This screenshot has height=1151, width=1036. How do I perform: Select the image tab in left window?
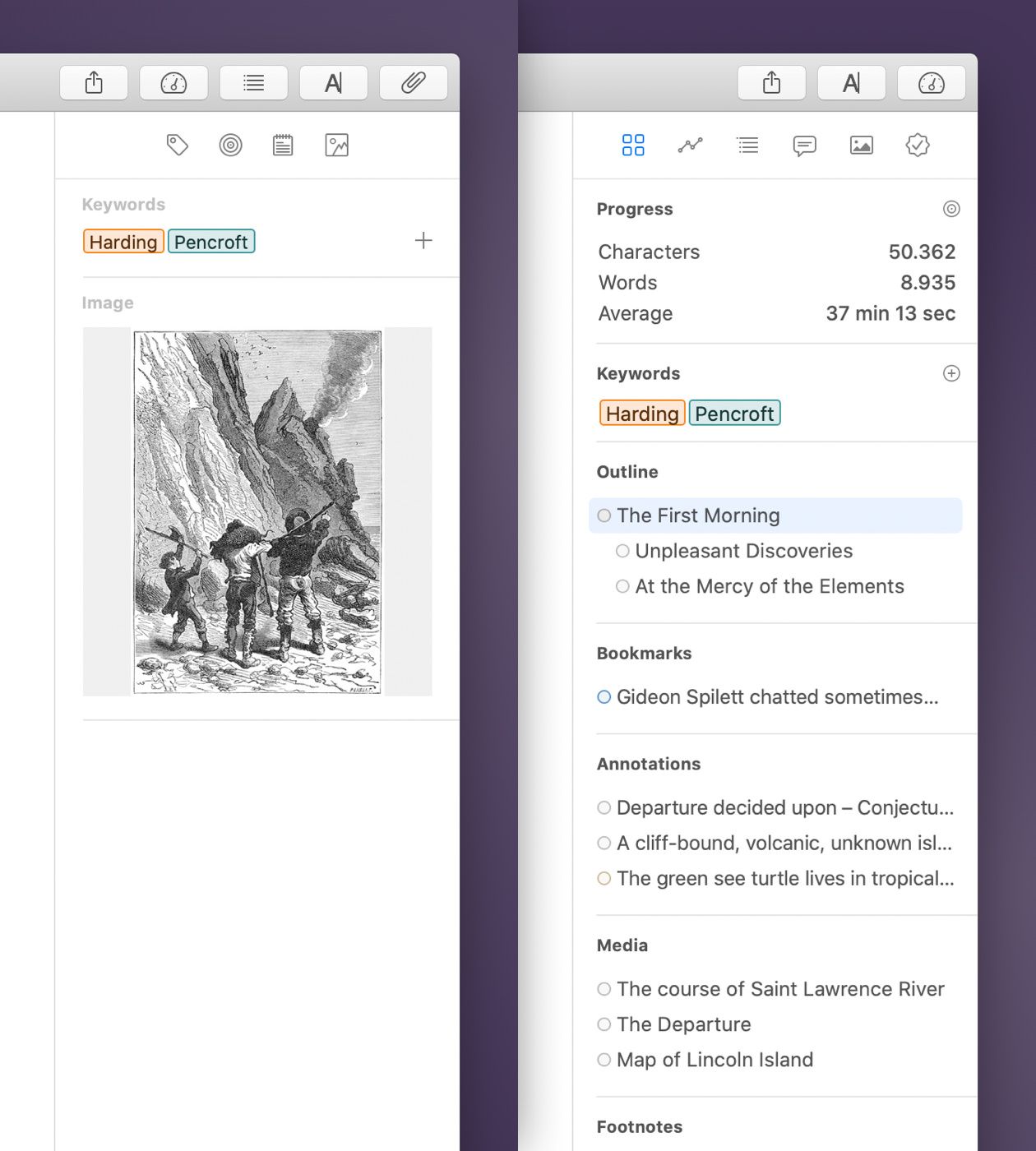(x=336, y=146)
